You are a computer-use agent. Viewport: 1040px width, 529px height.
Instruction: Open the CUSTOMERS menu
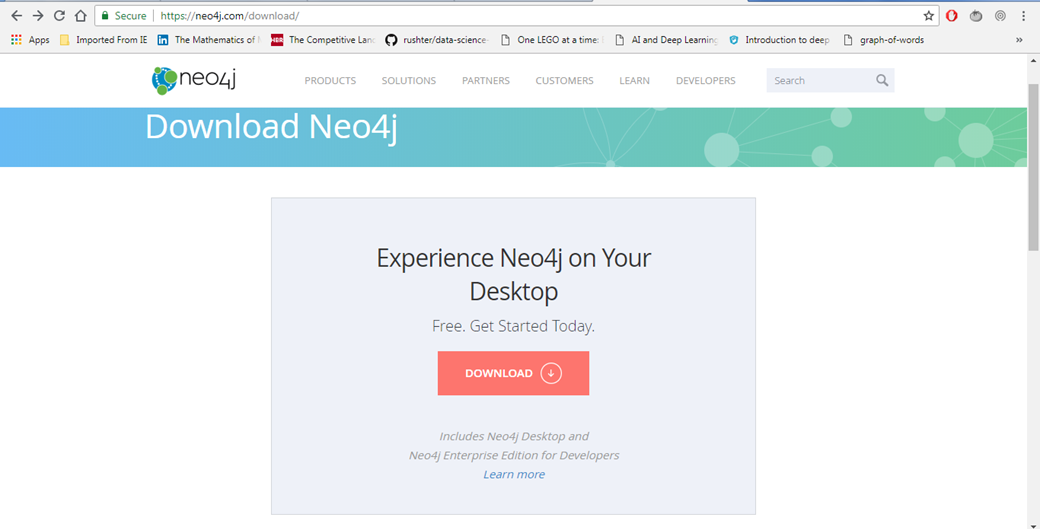click(x=564, y=81)
